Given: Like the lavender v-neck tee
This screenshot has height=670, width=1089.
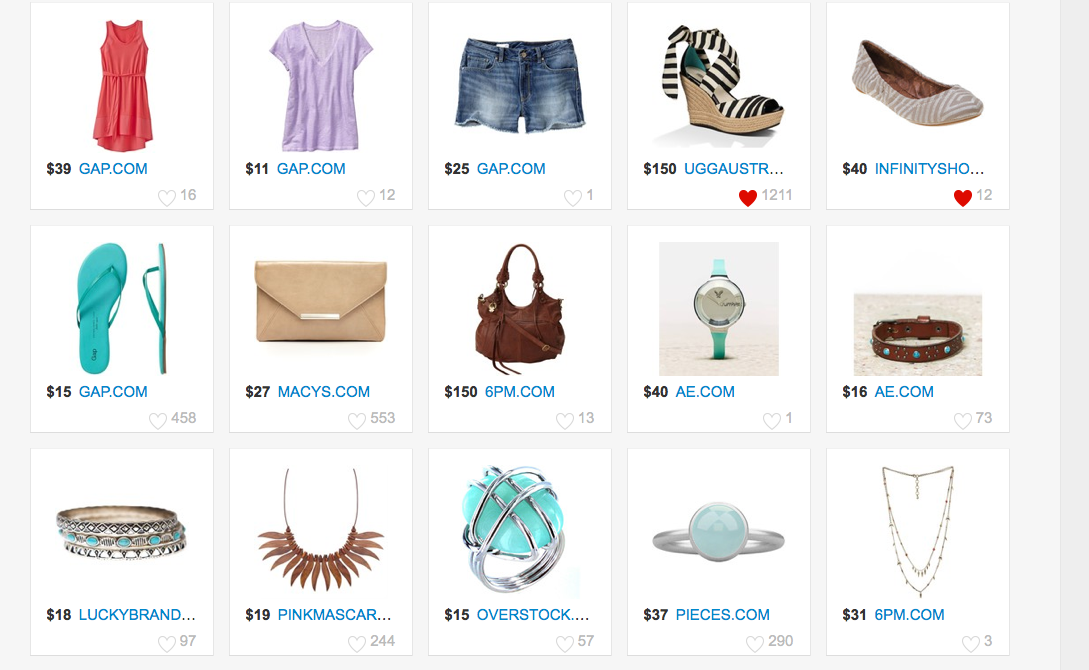Looking at the screenshot, I should [x=365, y=198].
